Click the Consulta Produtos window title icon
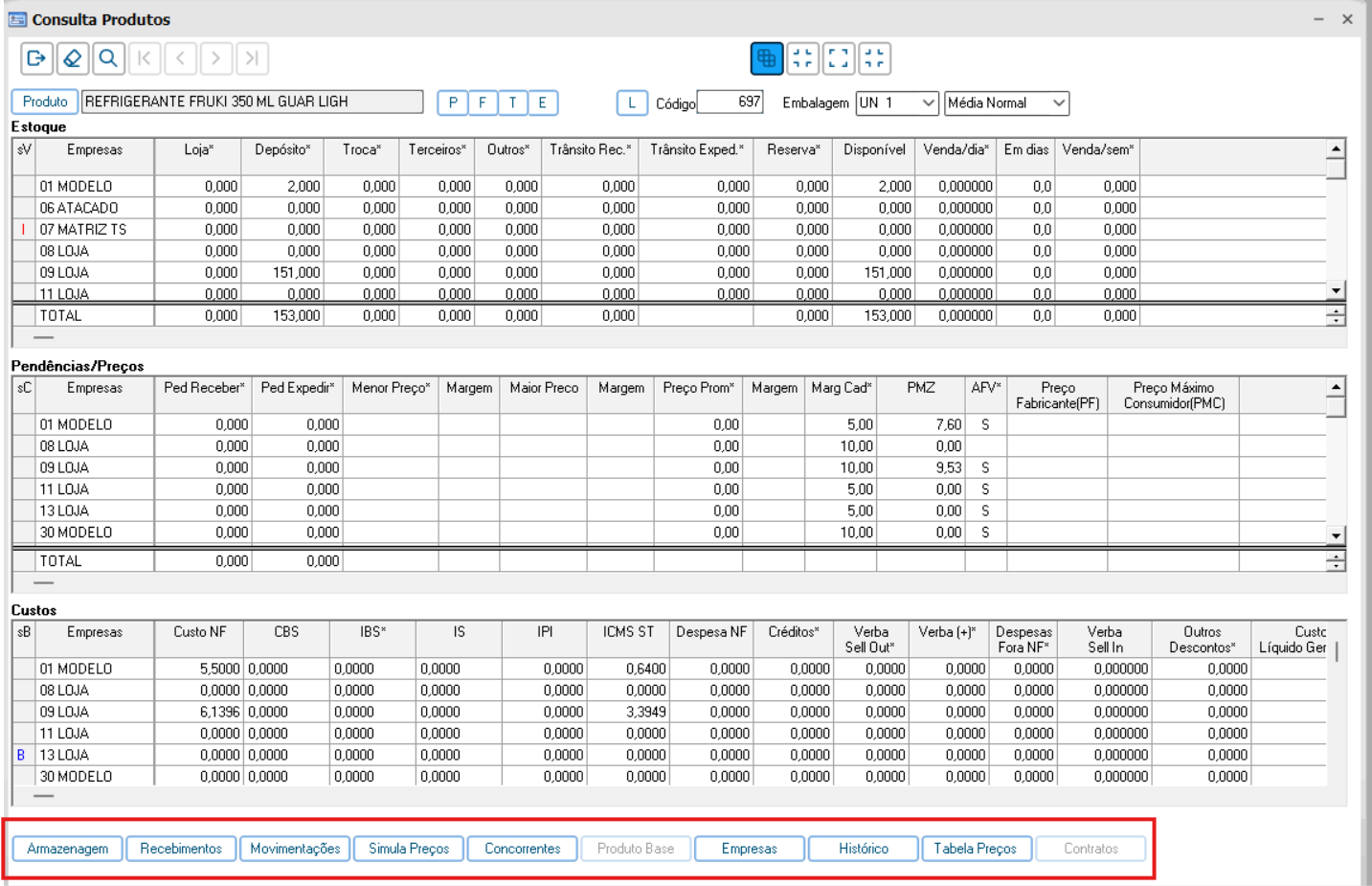1372x886 pixels. tap(17, 19)
